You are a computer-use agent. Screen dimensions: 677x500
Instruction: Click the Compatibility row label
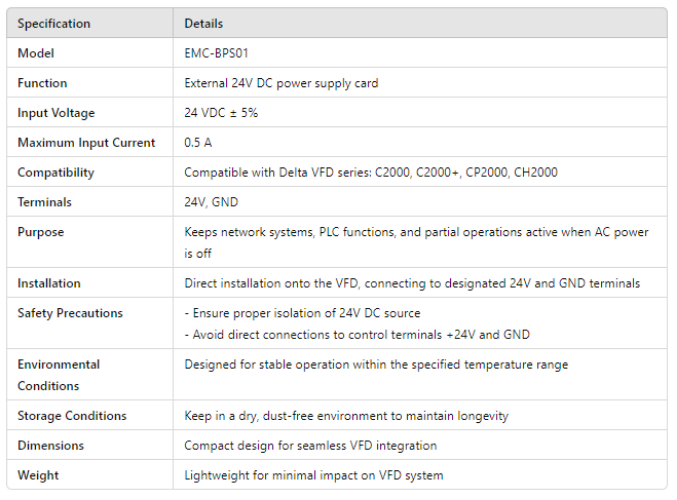[56, 173]
